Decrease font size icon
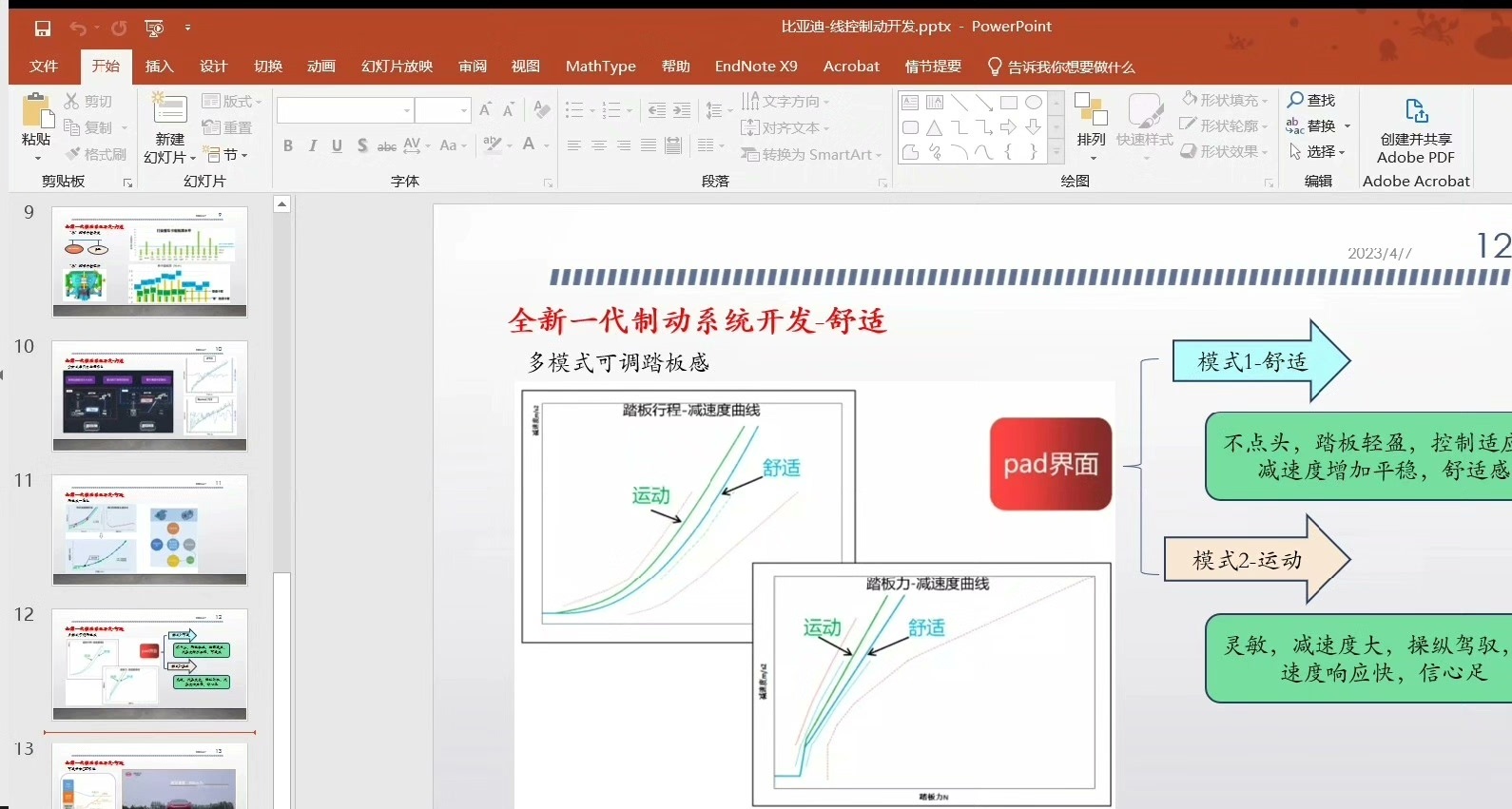The image size is (1512, 809). click(x=510, y=110)
